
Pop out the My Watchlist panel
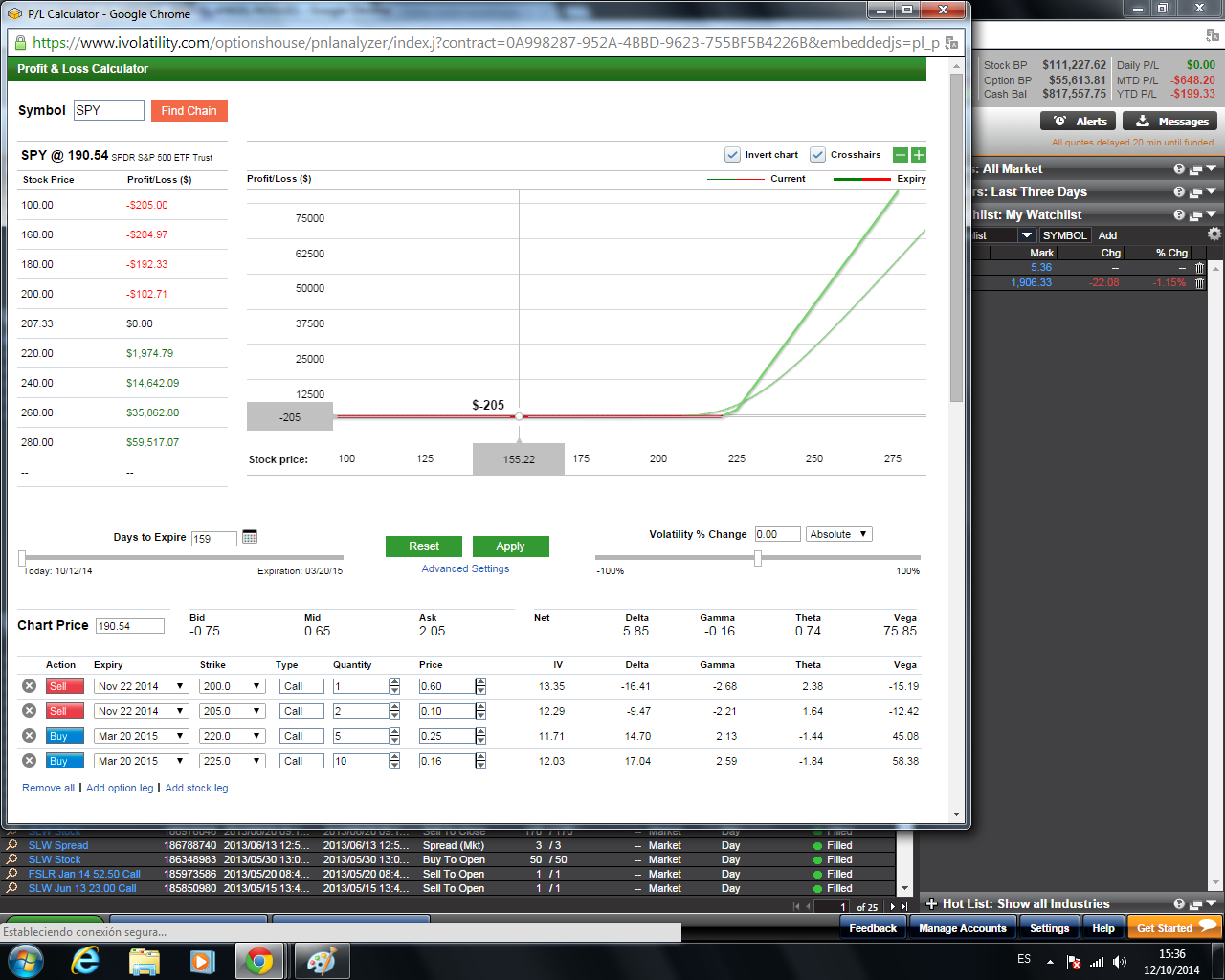point(1195,215)
